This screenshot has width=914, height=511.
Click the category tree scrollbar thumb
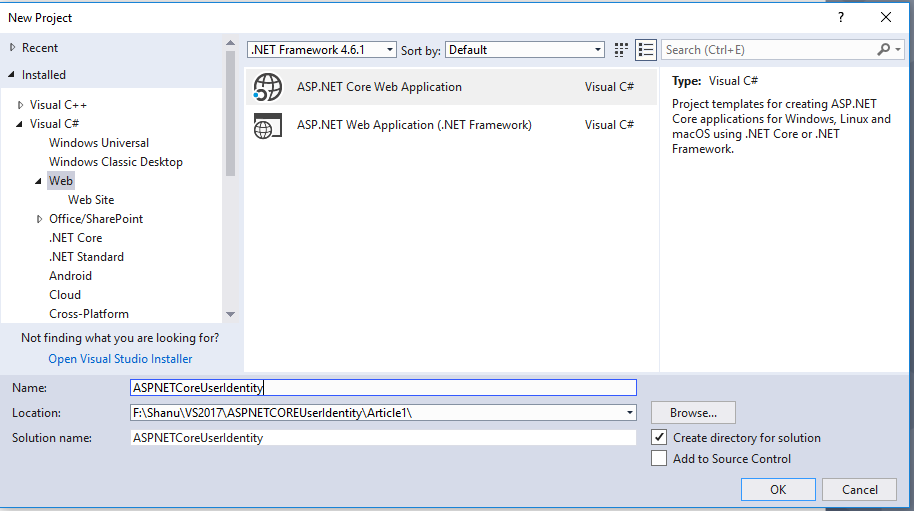230,114
